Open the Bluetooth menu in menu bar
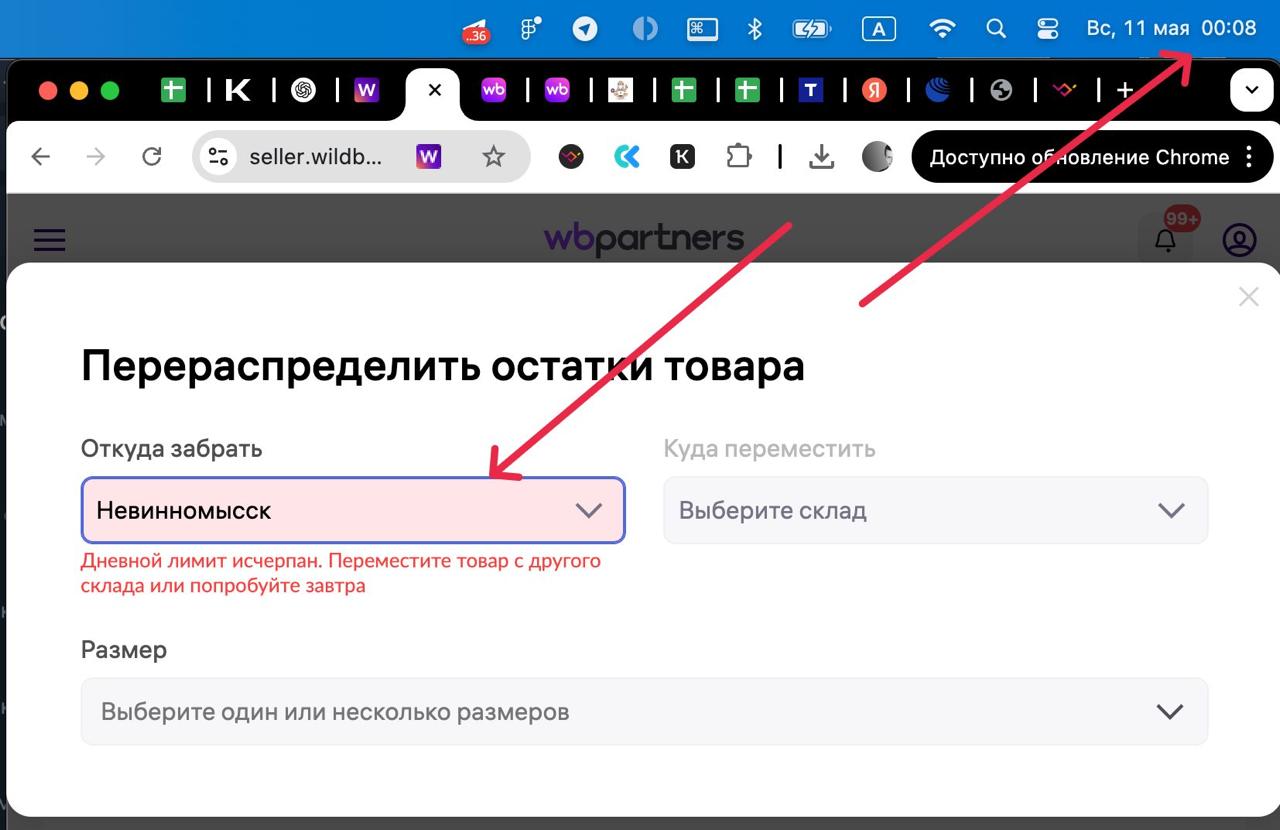The height and width of the screenshot is (830, 1280). pos(755,29)
